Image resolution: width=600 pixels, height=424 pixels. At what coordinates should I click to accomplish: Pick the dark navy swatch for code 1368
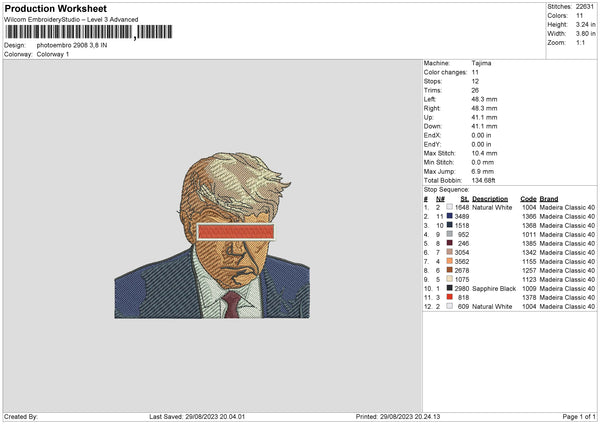[x=449, y=225]
